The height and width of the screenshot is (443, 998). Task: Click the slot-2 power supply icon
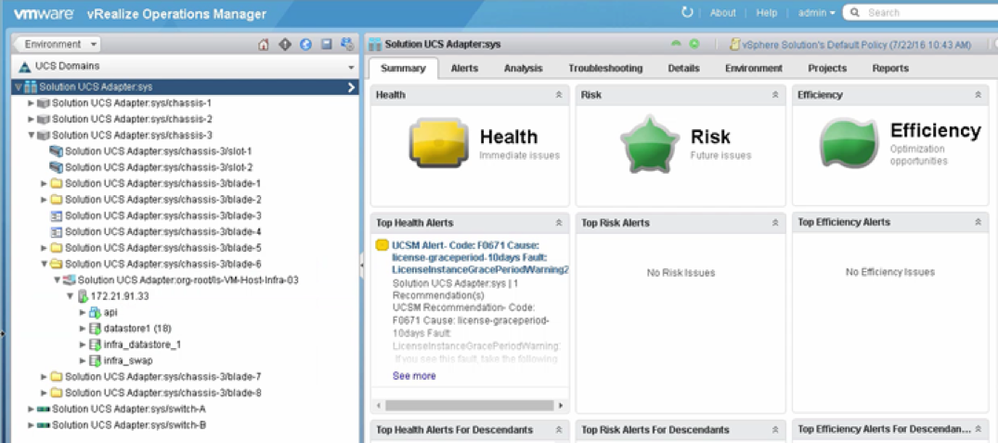56,167
